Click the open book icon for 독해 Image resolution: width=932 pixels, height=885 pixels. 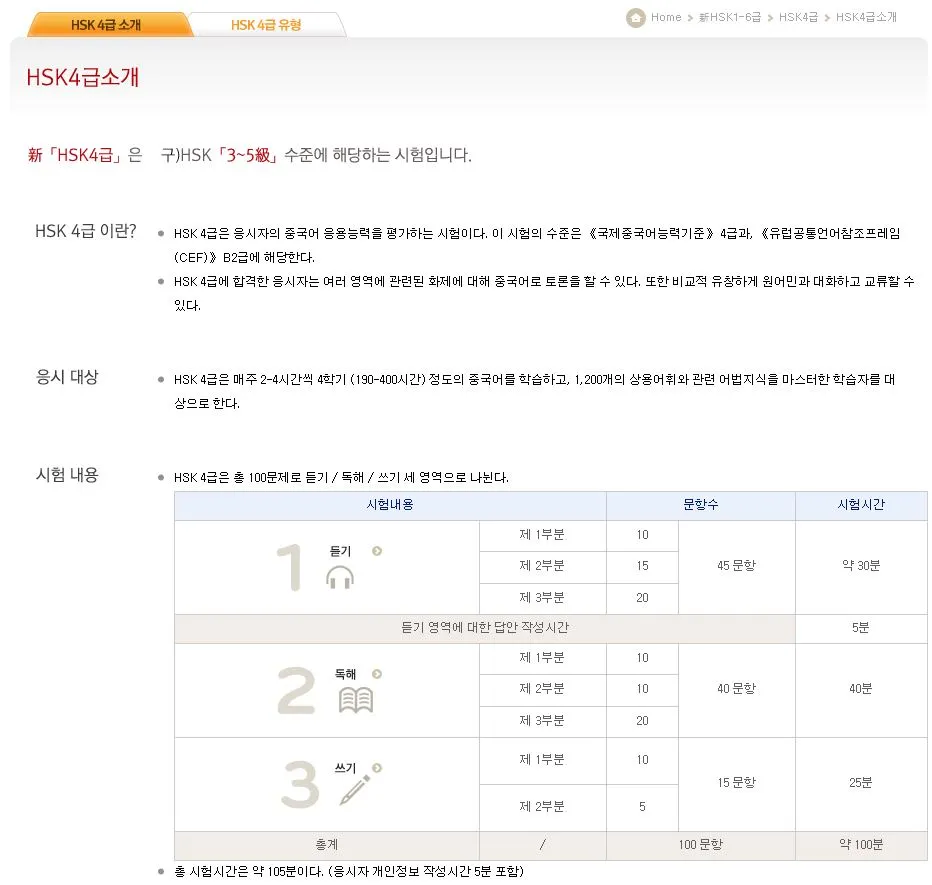pos(355,700)
